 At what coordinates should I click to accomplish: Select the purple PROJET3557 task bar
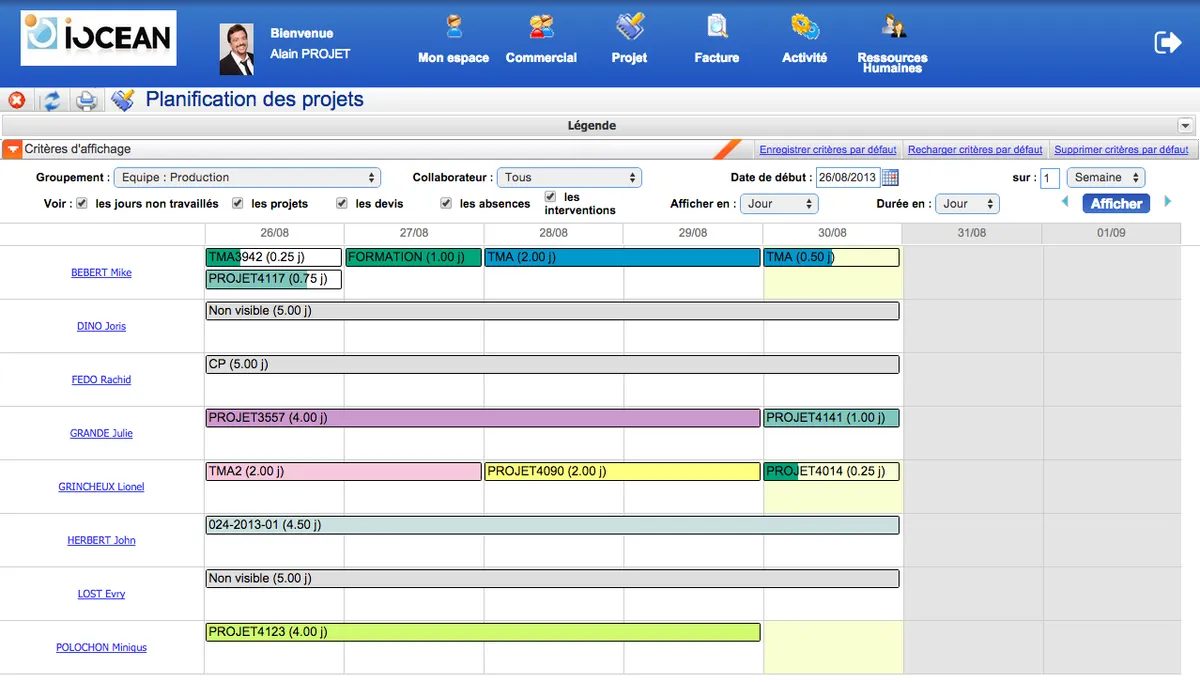click(482, 418)
